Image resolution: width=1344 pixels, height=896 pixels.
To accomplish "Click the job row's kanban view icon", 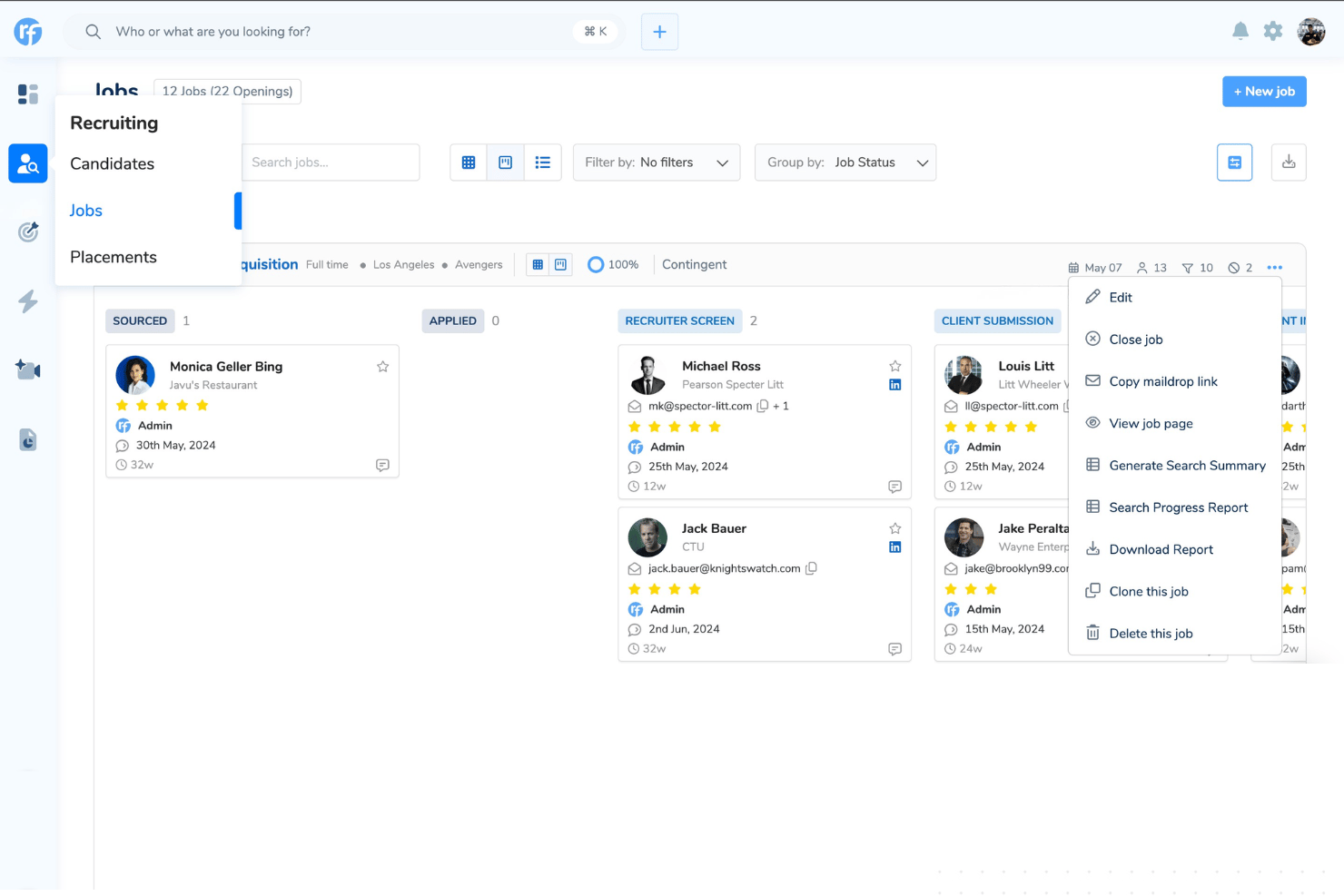I will 561,265.
